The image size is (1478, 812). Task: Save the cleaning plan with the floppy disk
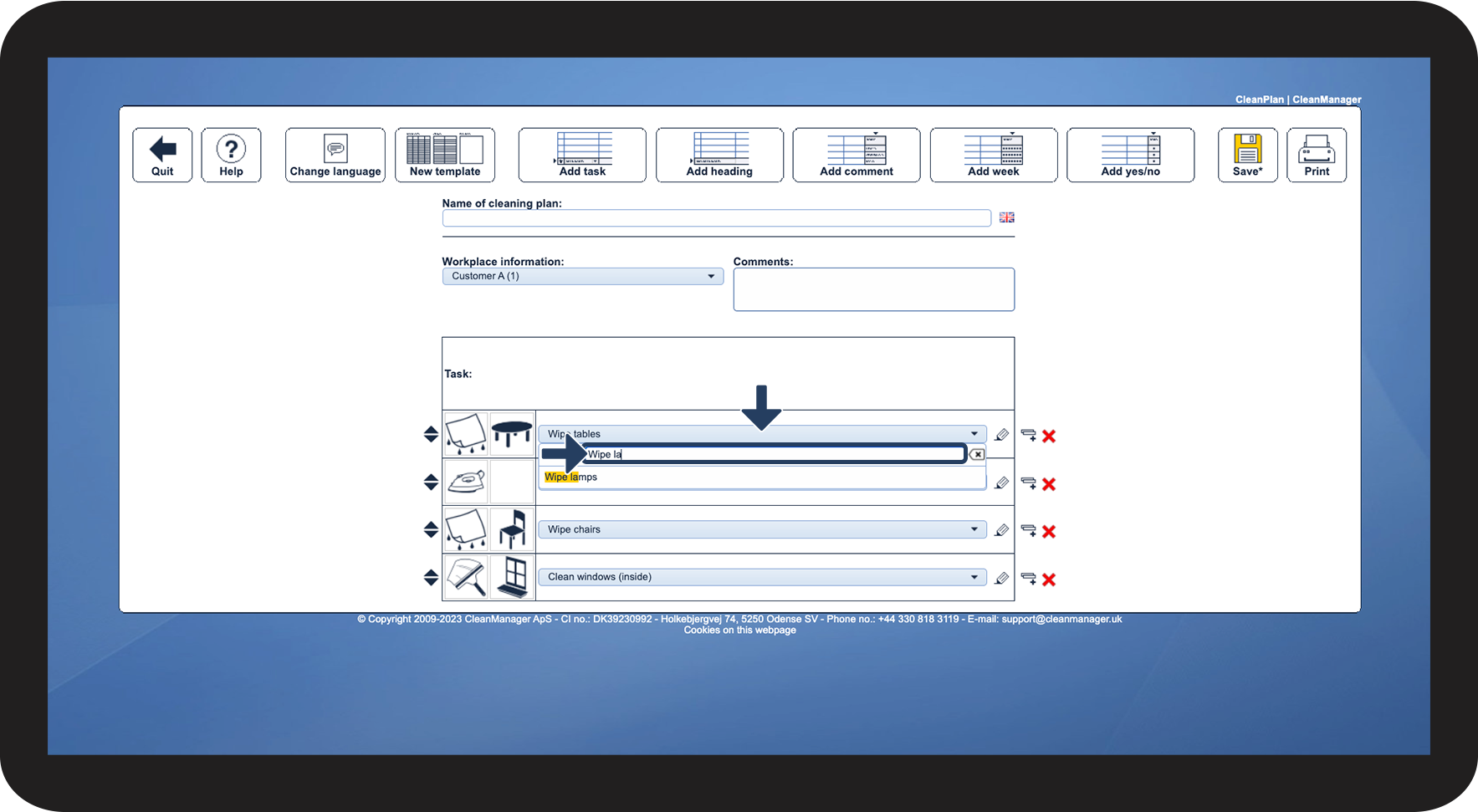[1248, 155]
